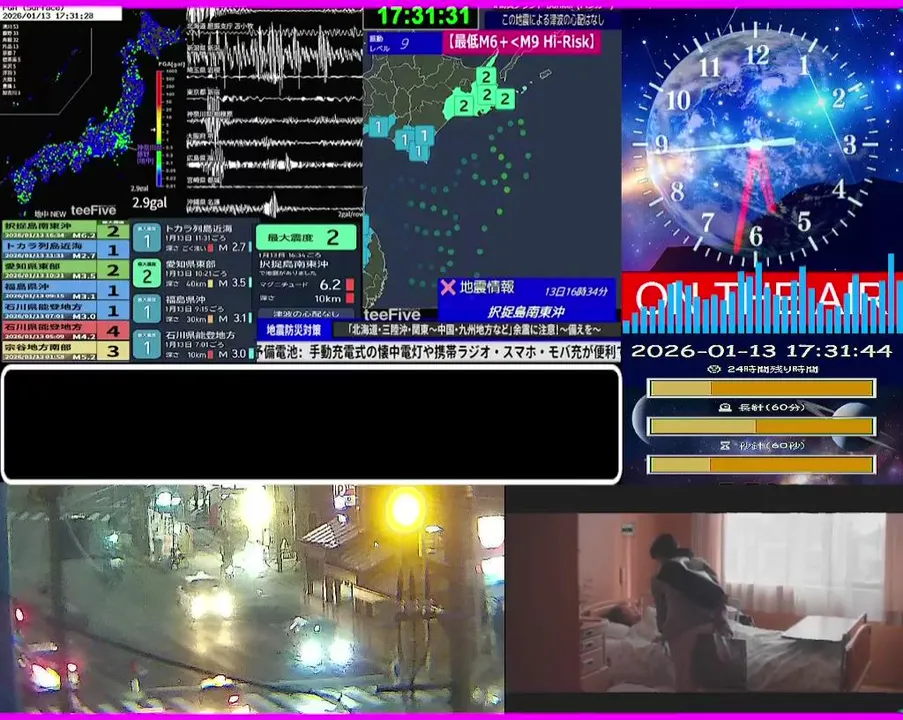Click 13日16時34分 time in info box
This screenshot has height=720, width=903.
click(576, 291)
